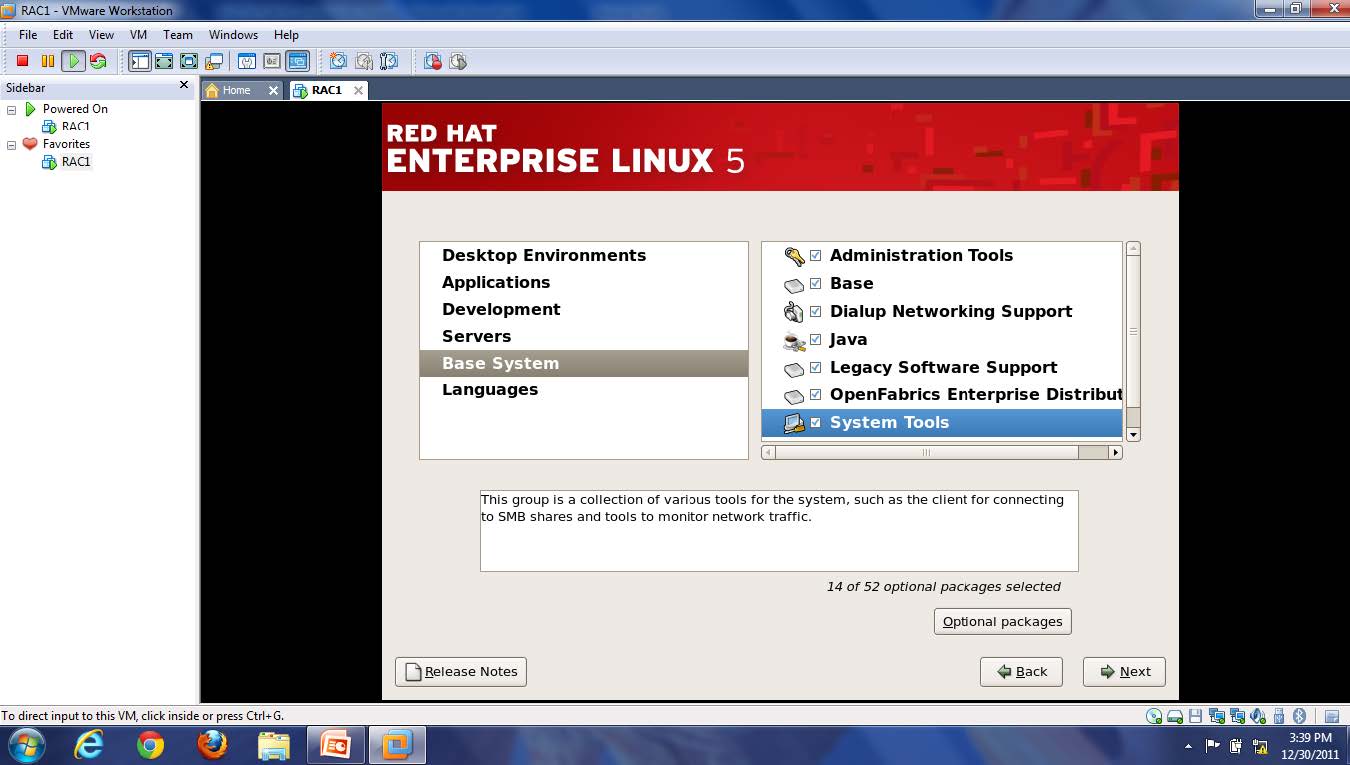The height and width of the screenshot is (765, 1350).
Task: Open the Windows menu
Action: (233, 35)
